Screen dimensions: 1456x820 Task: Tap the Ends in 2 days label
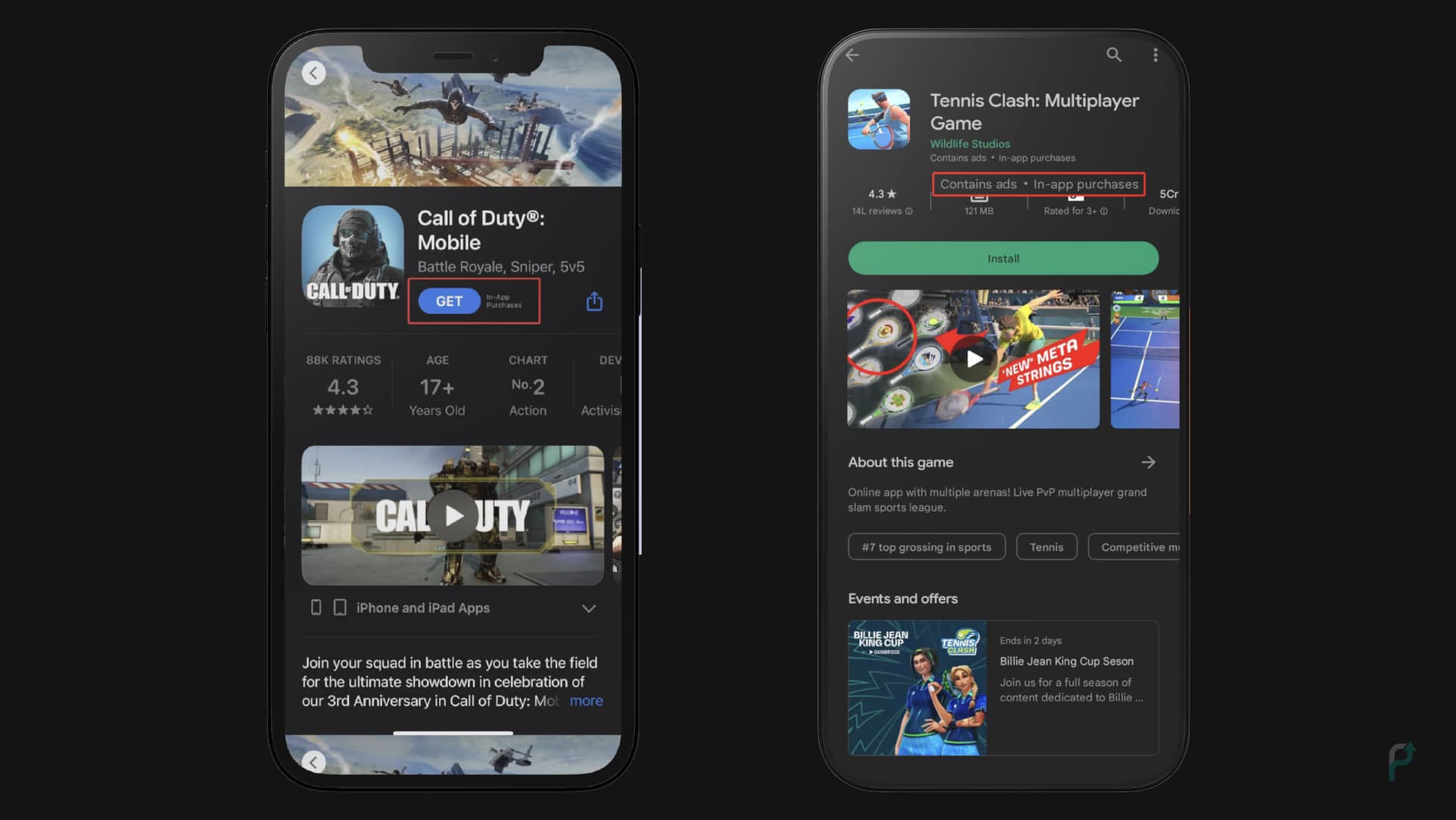pyautogui.click(x=1031, y=641)
